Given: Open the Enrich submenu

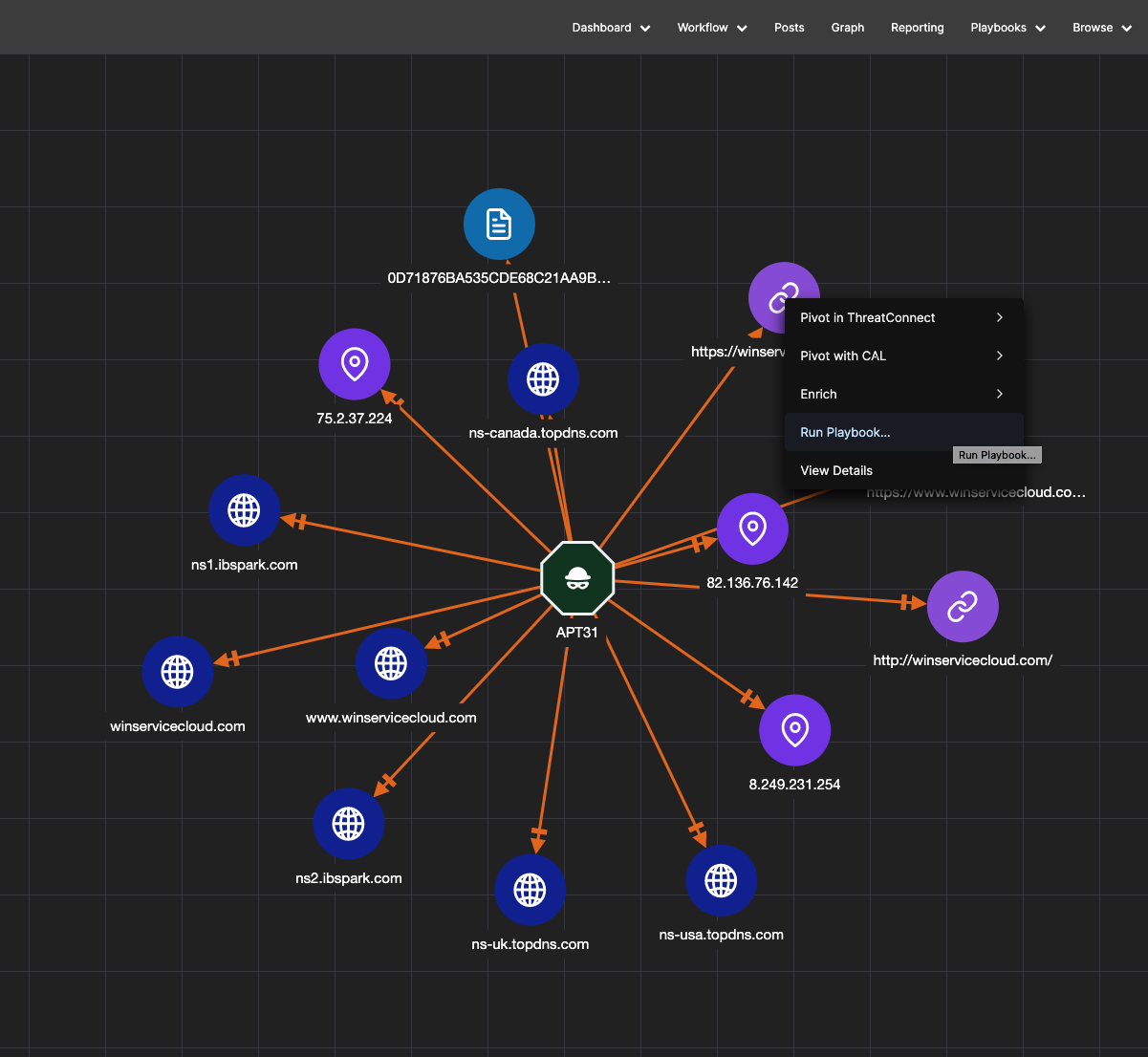Looking at the screenshot, I should 903,394.
